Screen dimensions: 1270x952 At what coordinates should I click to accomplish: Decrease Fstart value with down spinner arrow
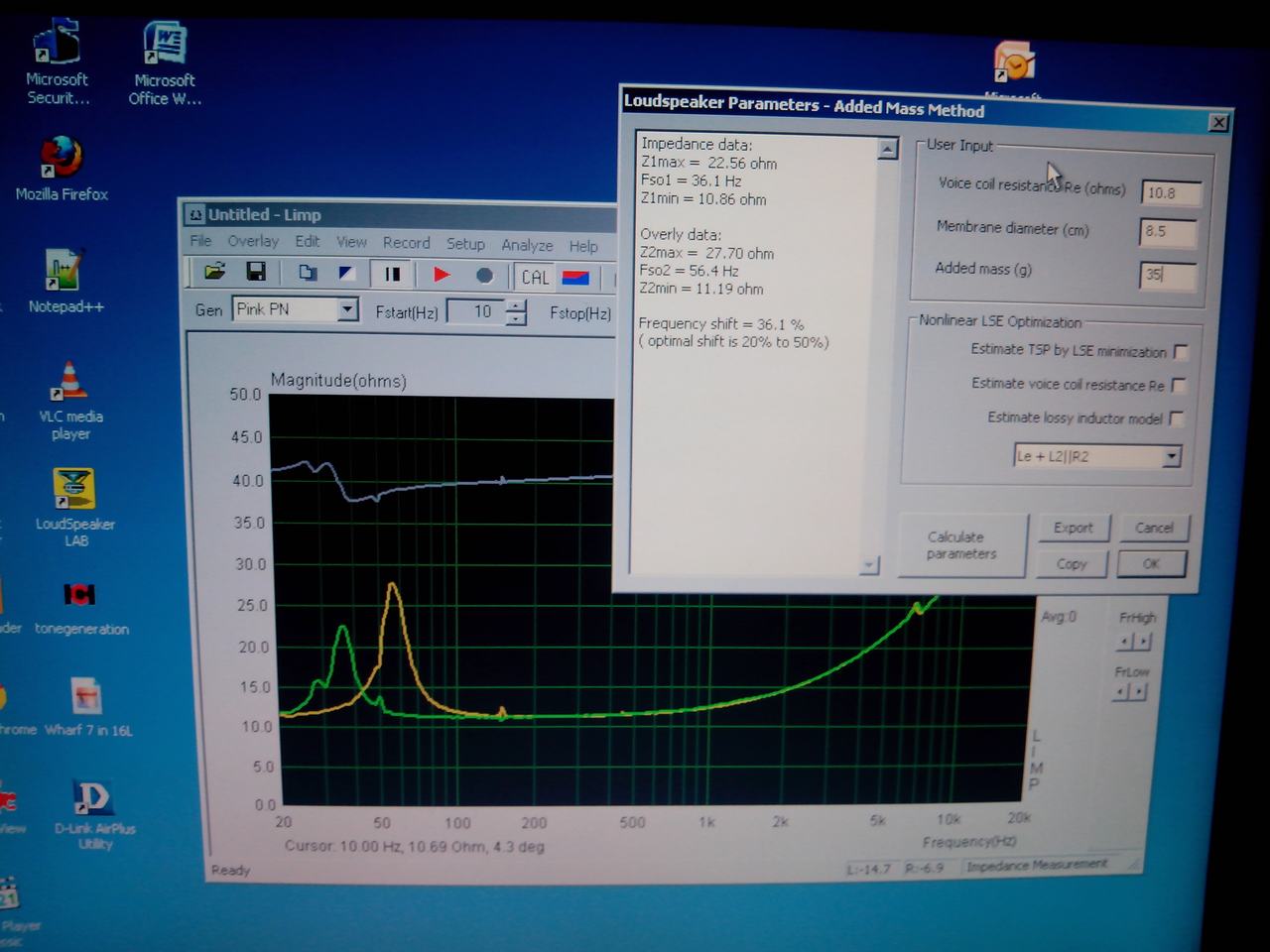click(x=516, y=319)
